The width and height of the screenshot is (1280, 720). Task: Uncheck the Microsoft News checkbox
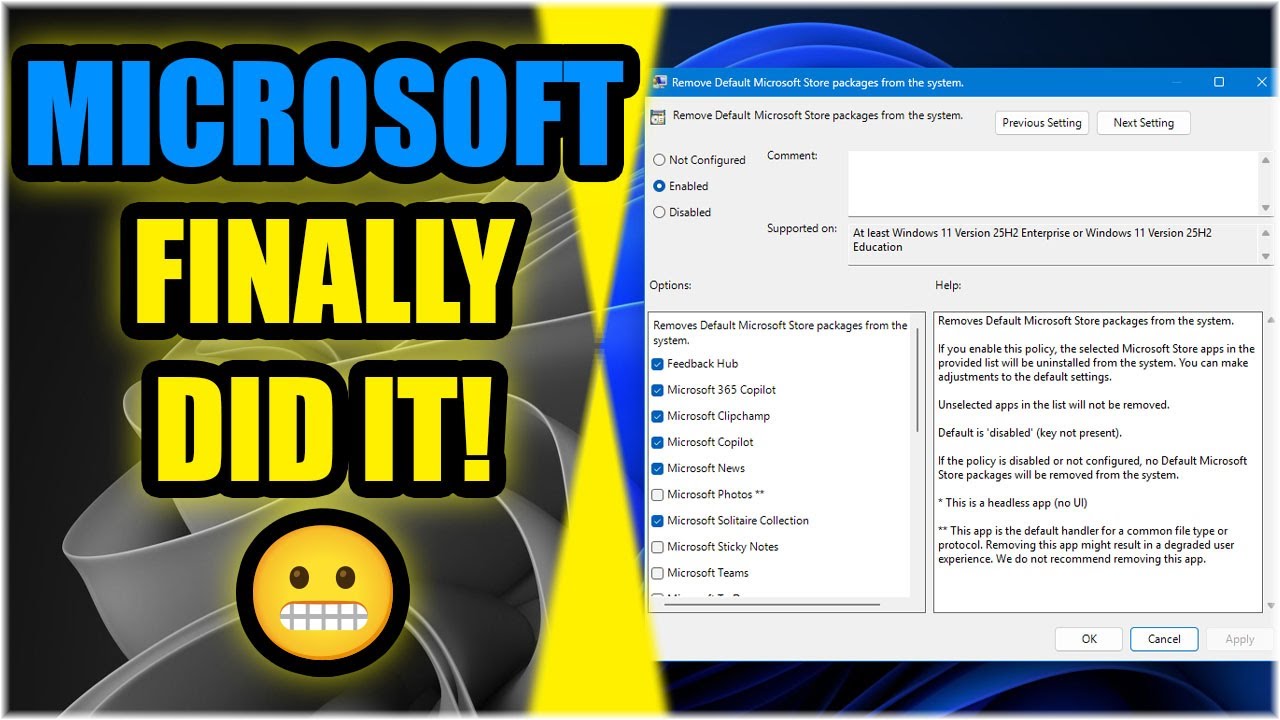tap(657, 468)
